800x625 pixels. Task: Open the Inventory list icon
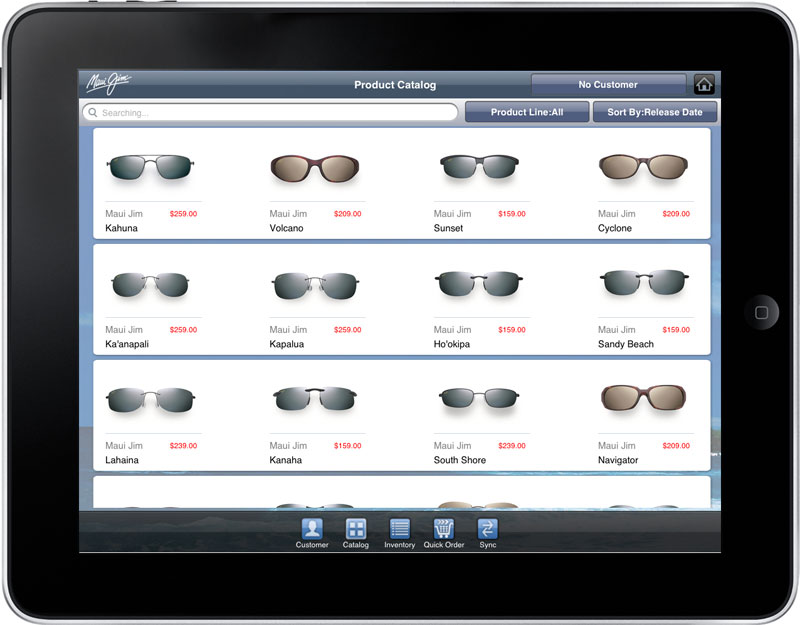400,529
